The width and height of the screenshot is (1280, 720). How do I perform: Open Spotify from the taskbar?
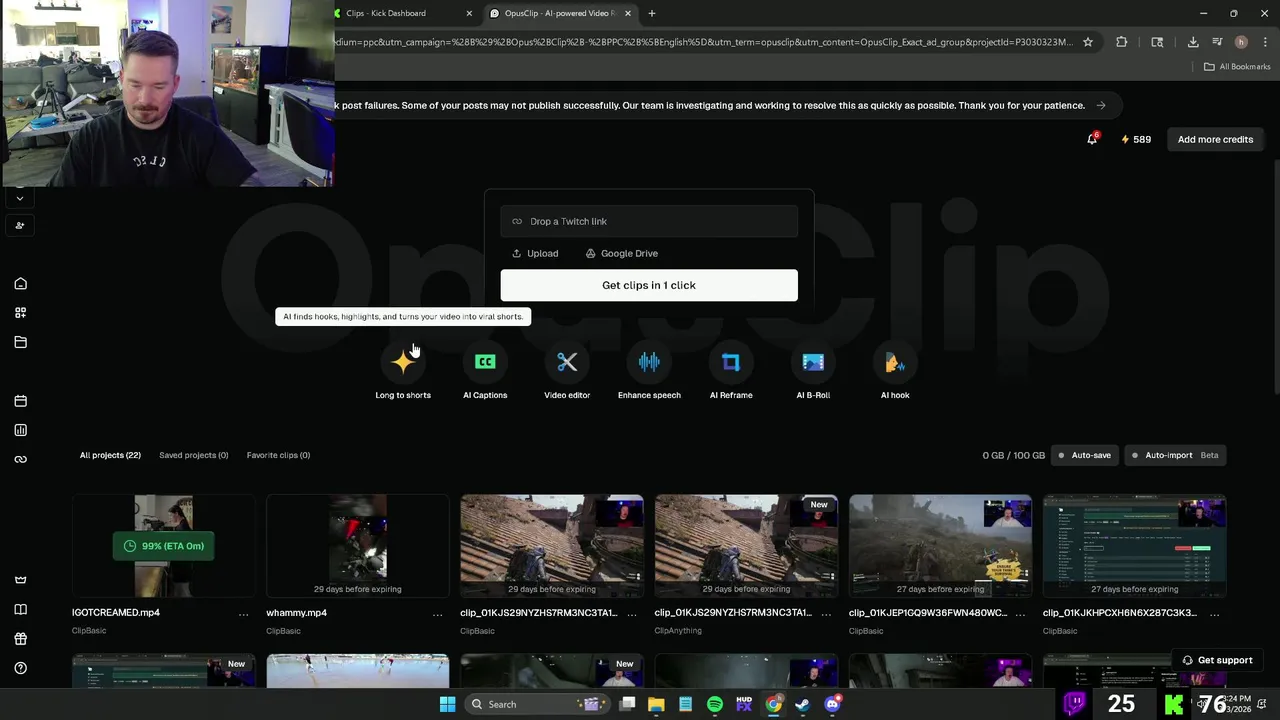[715, 704]
